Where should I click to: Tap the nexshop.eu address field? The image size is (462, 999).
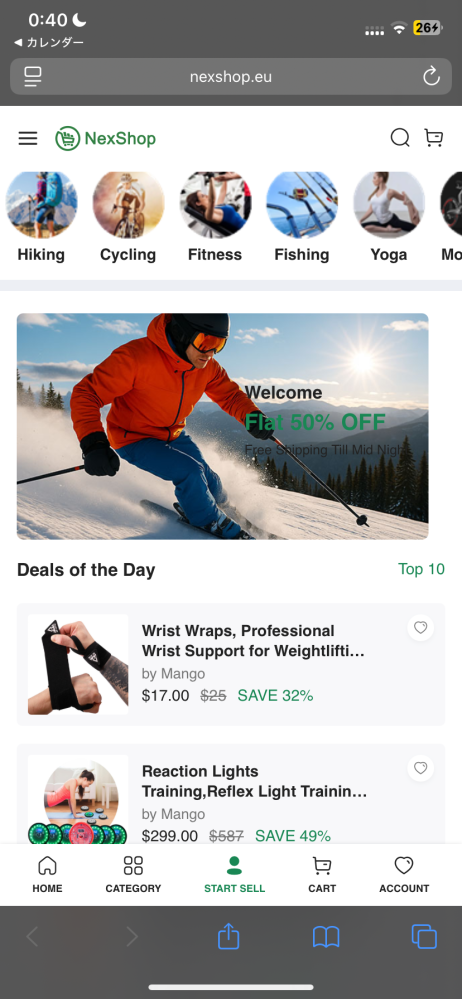[231, 77]
